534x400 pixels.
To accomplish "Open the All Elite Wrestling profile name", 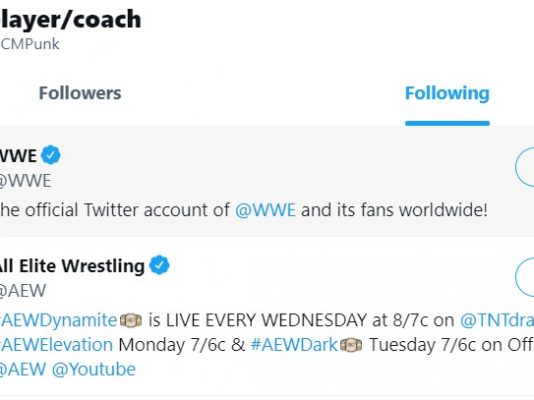I will pos(72,266).
